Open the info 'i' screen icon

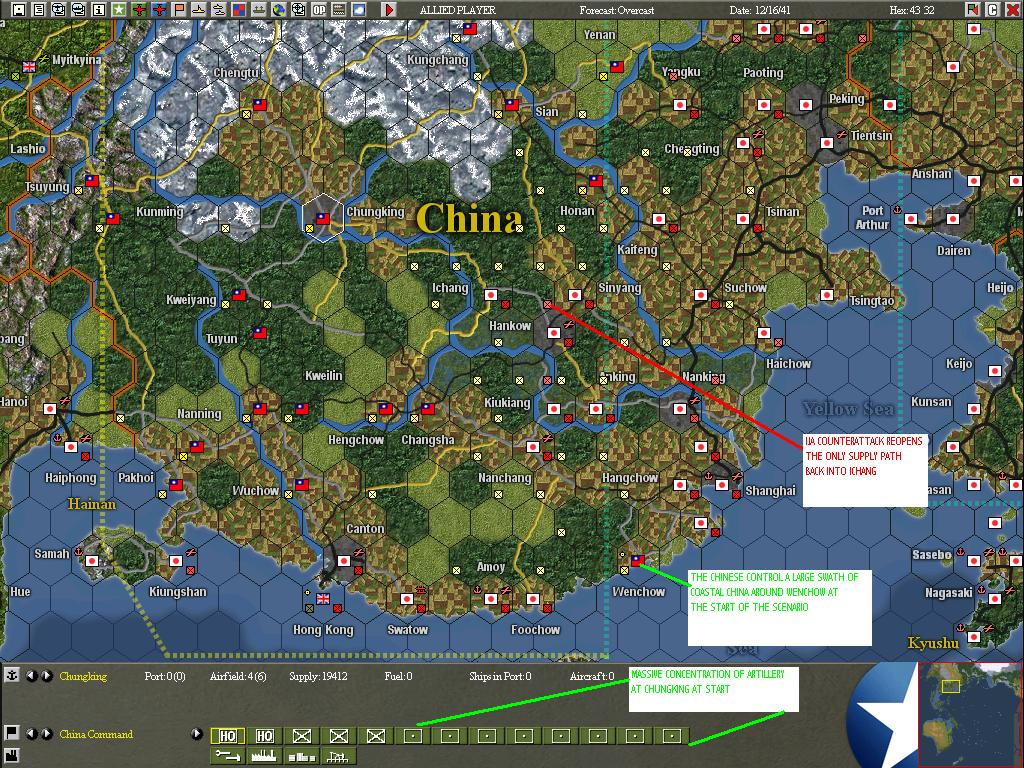tap(99, 9)
